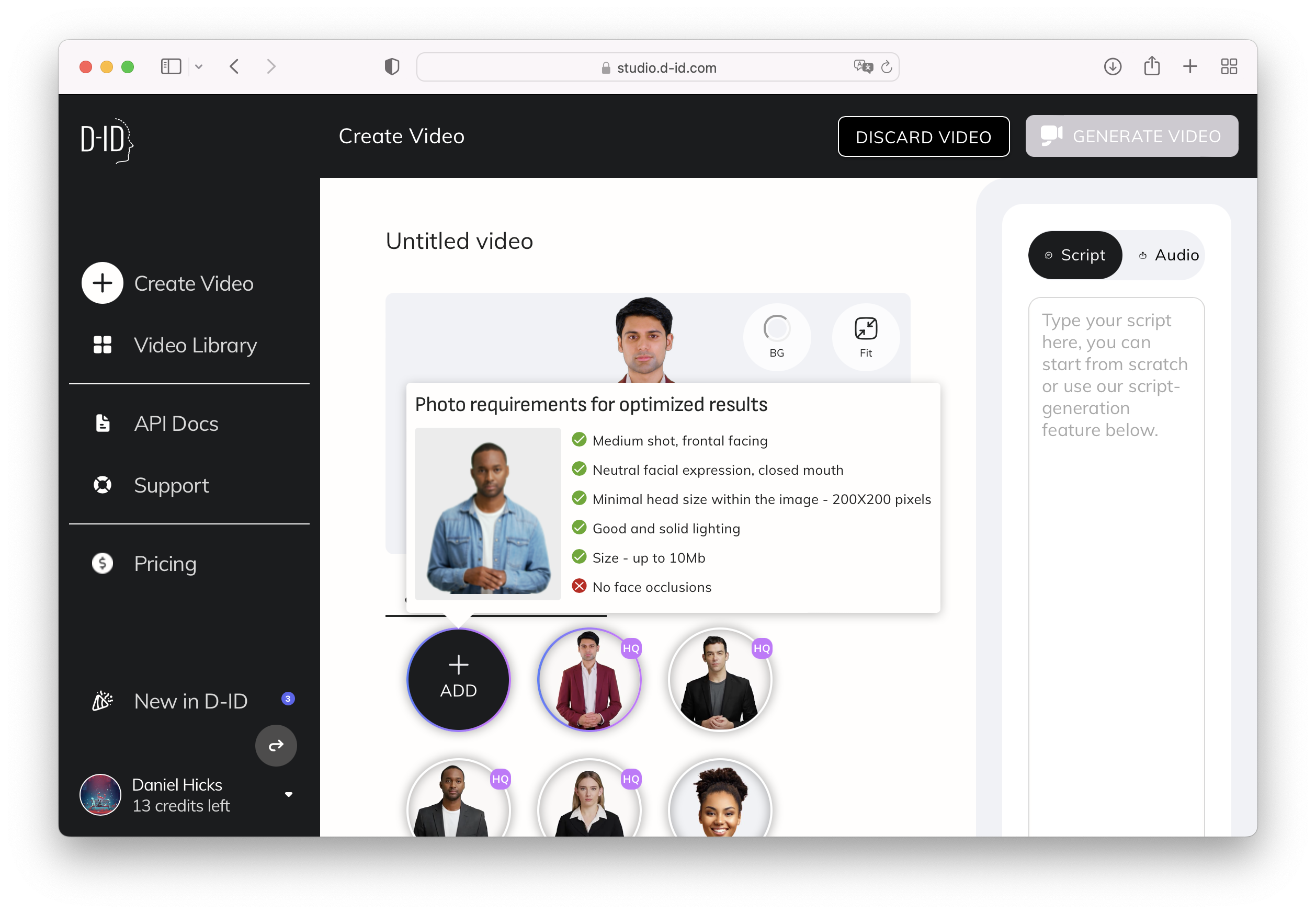
Task: Click the round share arrow button
Action: (276, 746)
